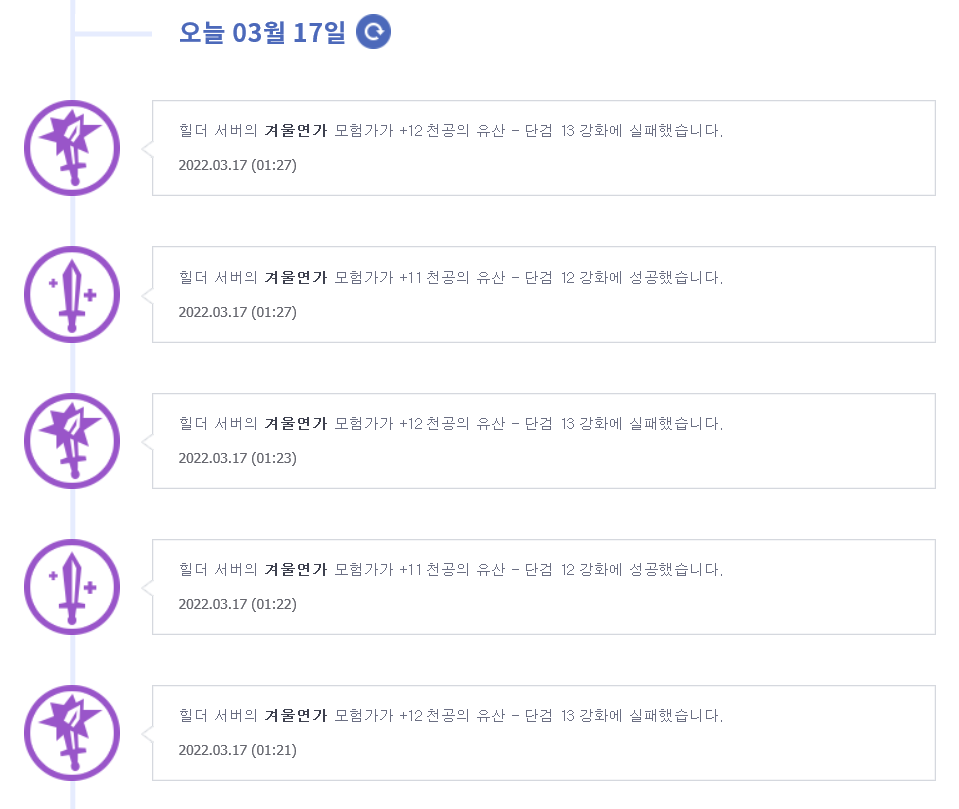Click the broken sword icon for 01:21 entry

pyautogui.click(x=72, y=733)
